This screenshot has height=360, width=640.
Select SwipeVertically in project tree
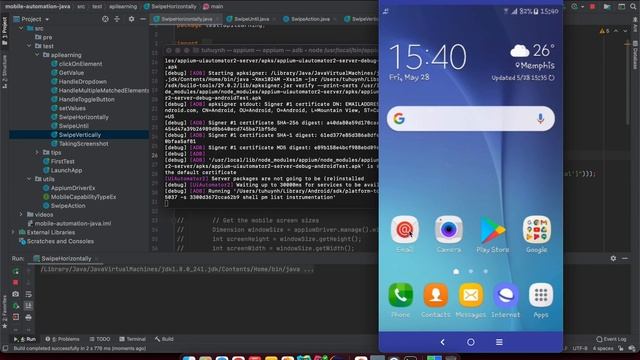tap(79, 135)
